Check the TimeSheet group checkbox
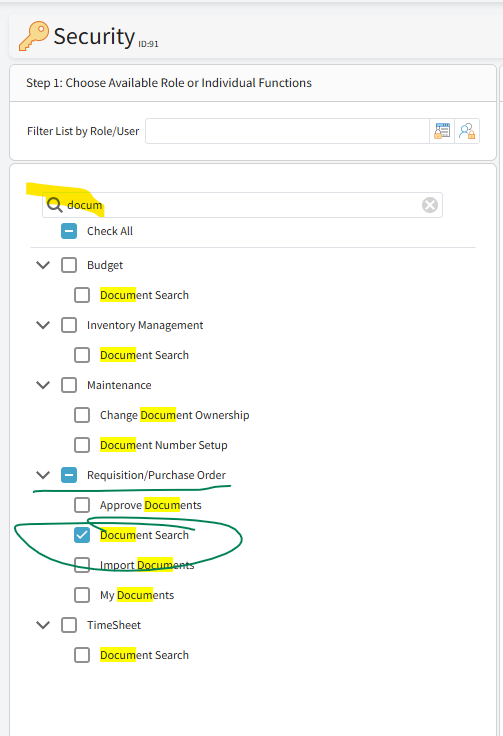 69,625
